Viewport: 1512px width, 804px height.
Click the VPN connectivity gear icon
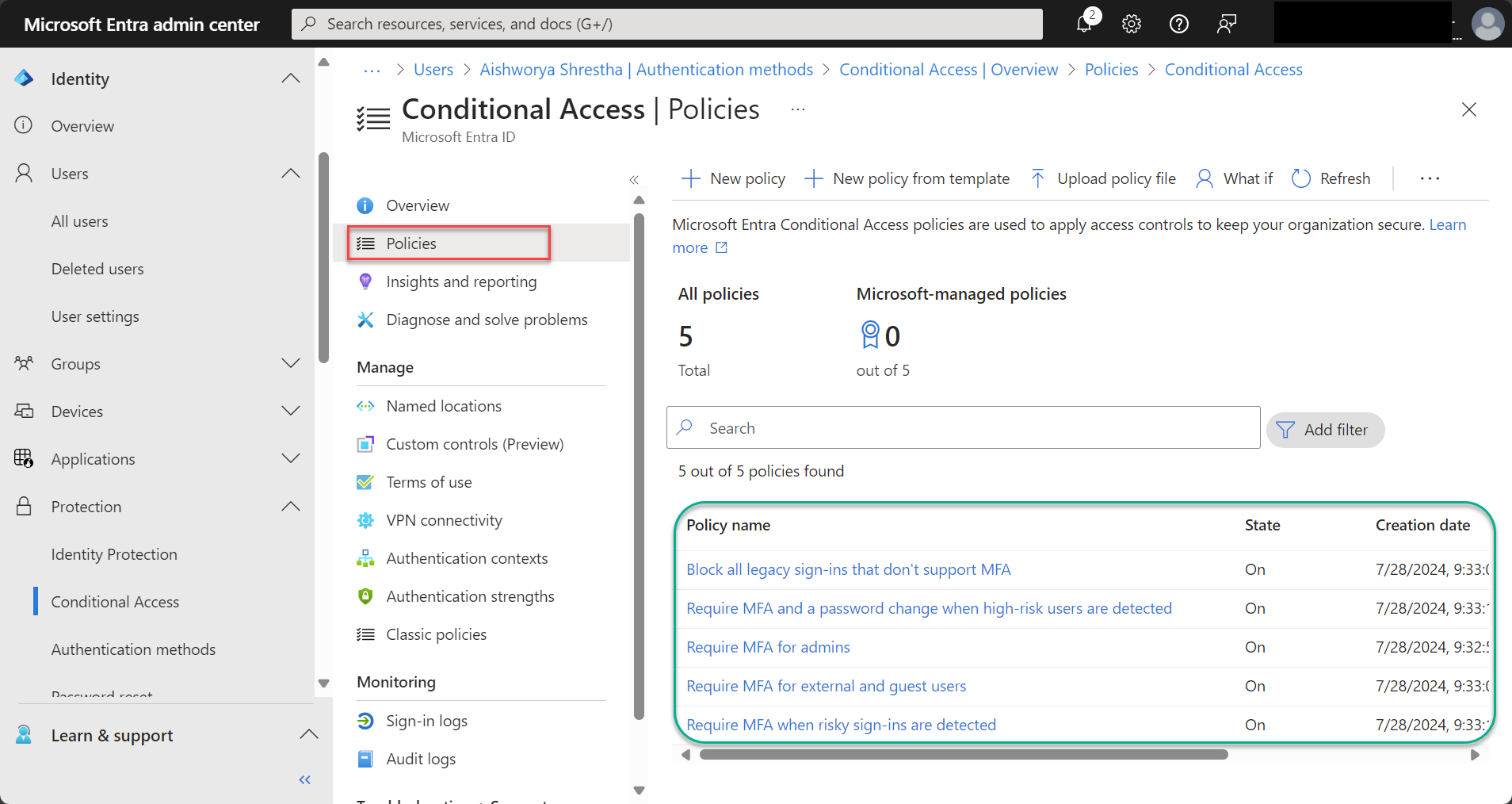pyautogui.click(x=365, y=520)
